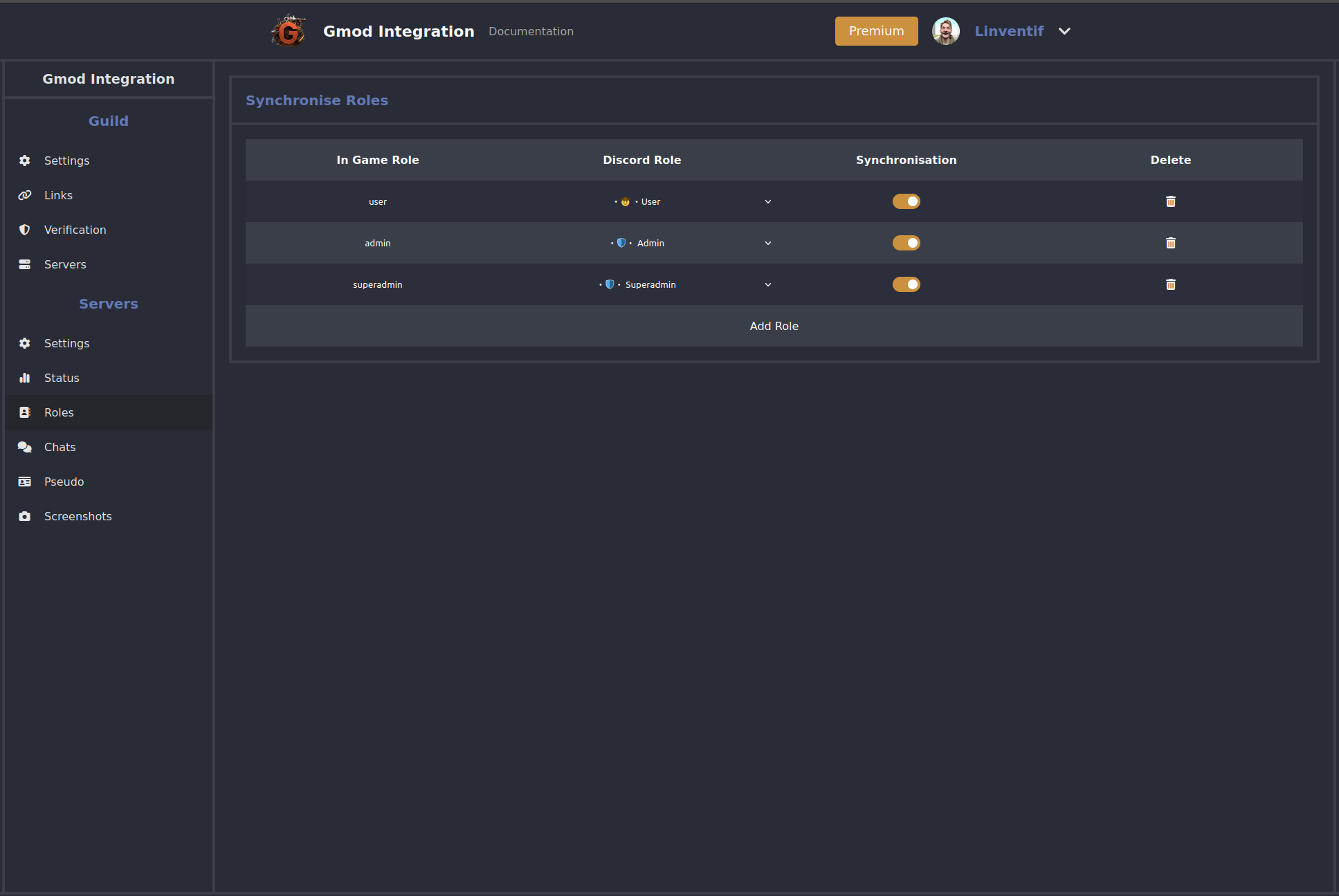1339x896 pixels.
Task: Click the sidebar Gmod Integration heading
Action: coord(109,79)
